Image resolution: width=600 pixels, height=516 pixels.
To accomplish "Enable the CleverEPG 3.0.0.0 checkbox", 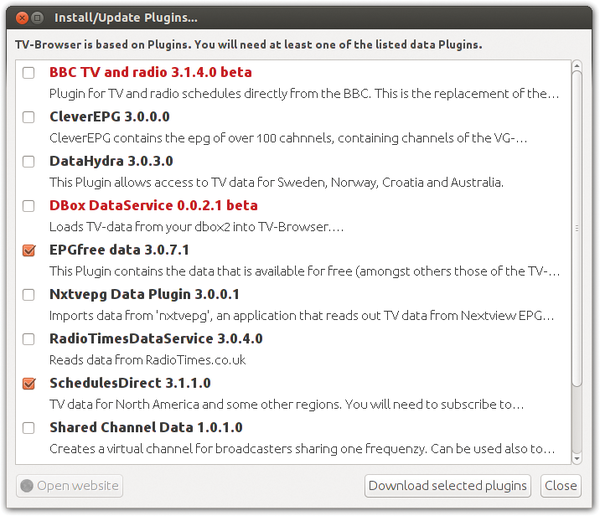I will pyautogui.click(x=29, y=117).
